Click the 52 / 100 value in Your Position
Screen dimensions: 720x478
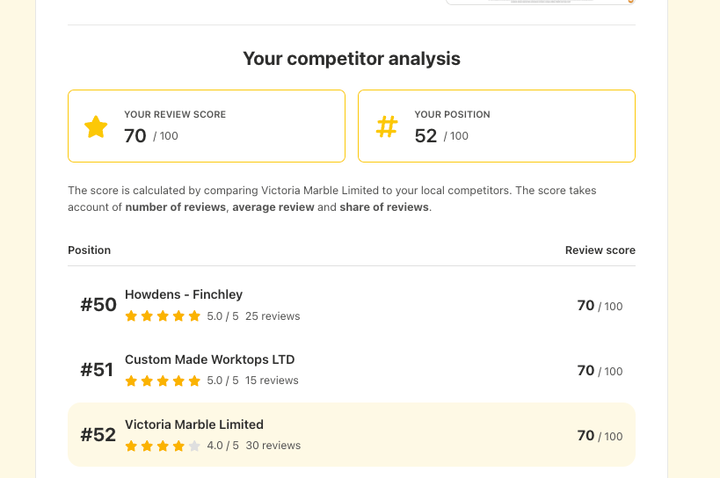click(441, 136)
